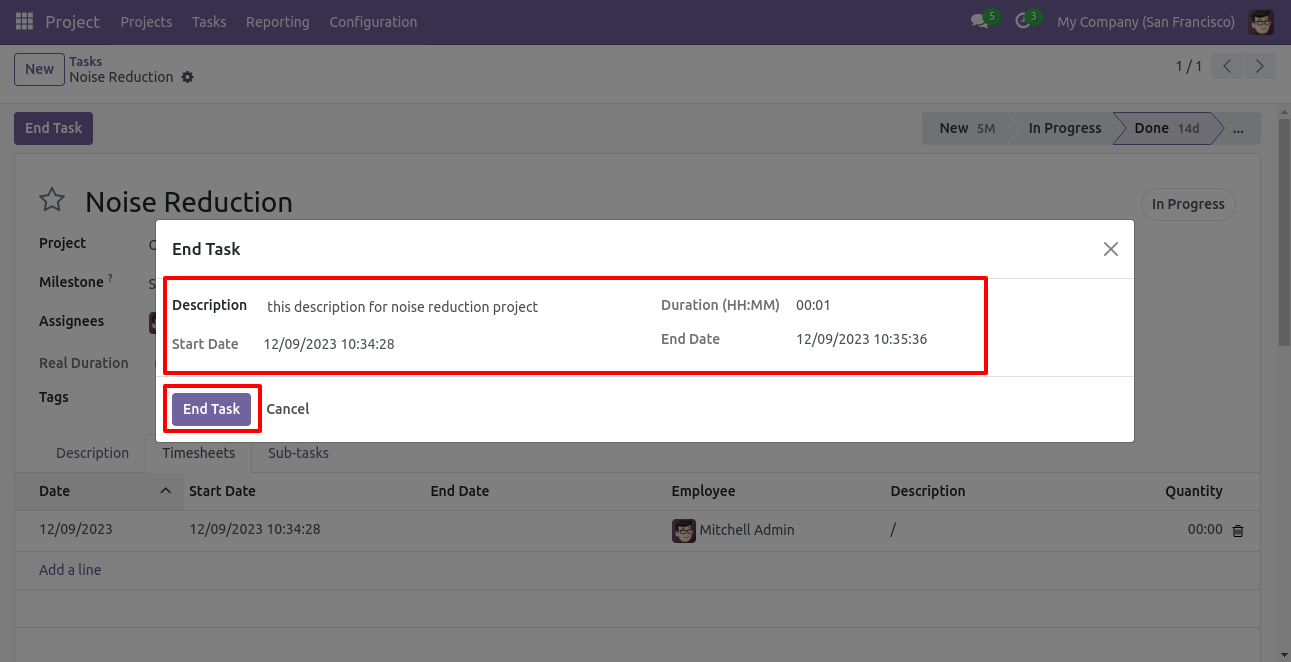Switch to the Sub-tasks tab
The image size is (1291, 662).
(x=298, y=453)
